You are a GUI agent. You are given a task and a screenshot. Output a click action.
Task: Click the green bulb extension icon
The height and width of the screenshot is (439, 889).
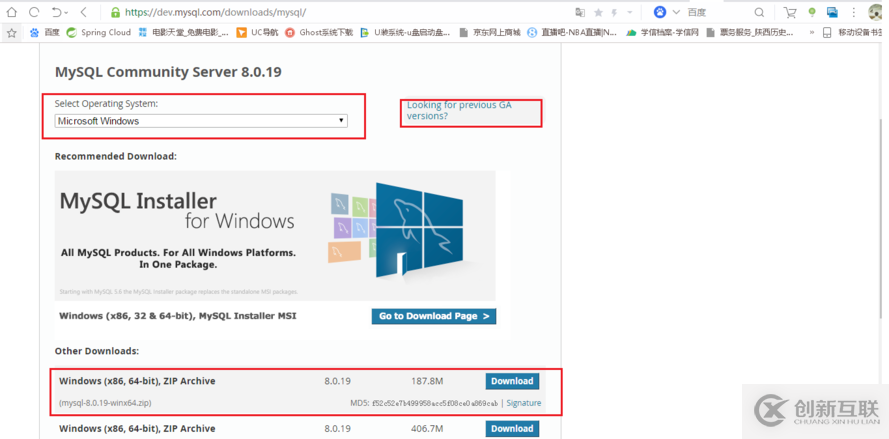pyautogui.click(x=812, y=12)
